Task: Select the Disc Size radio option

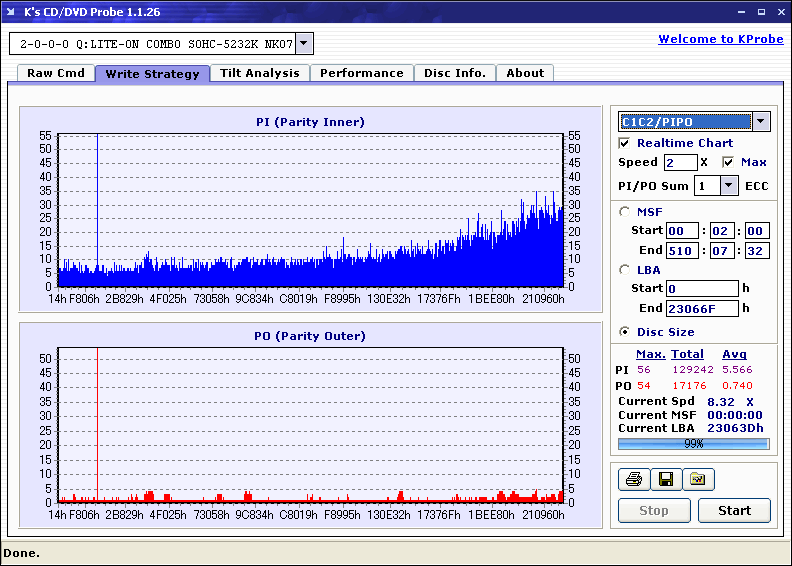Action: (625, 332)
